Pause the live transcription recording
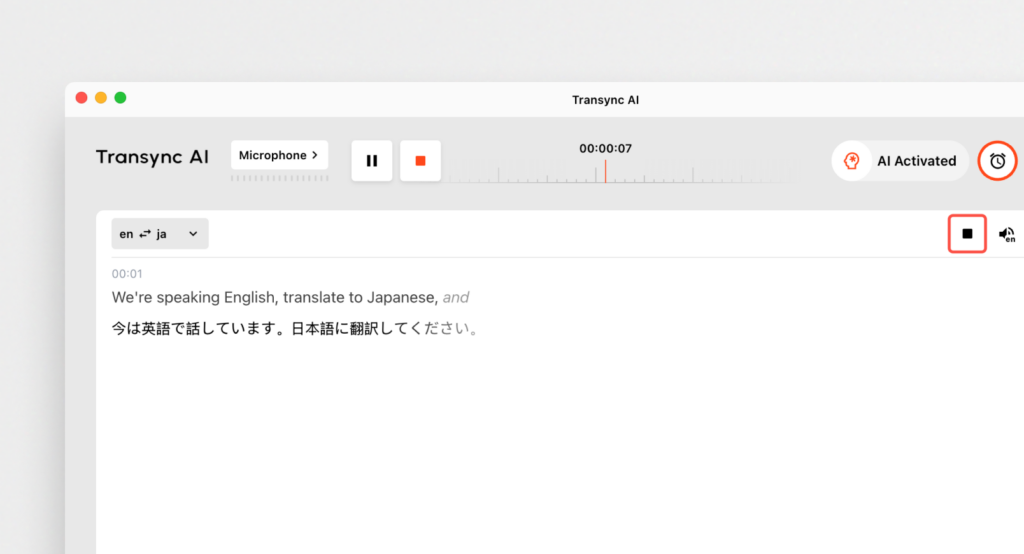Screen dimensions: 1024x554 [x=372, y=161]
